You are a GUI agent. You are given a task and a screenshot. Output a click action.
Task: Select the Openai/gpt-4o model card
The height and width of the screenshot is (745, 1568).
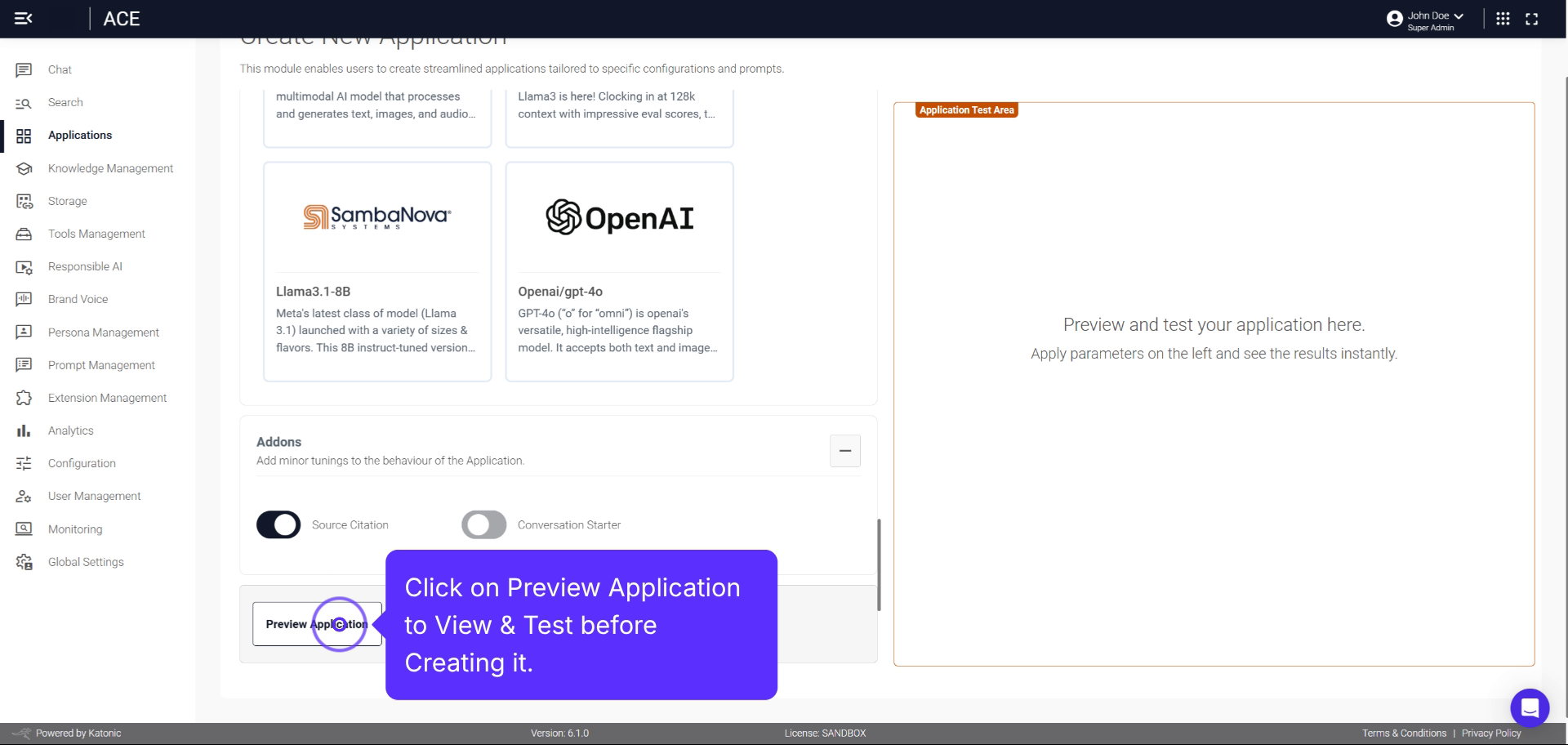618,271
